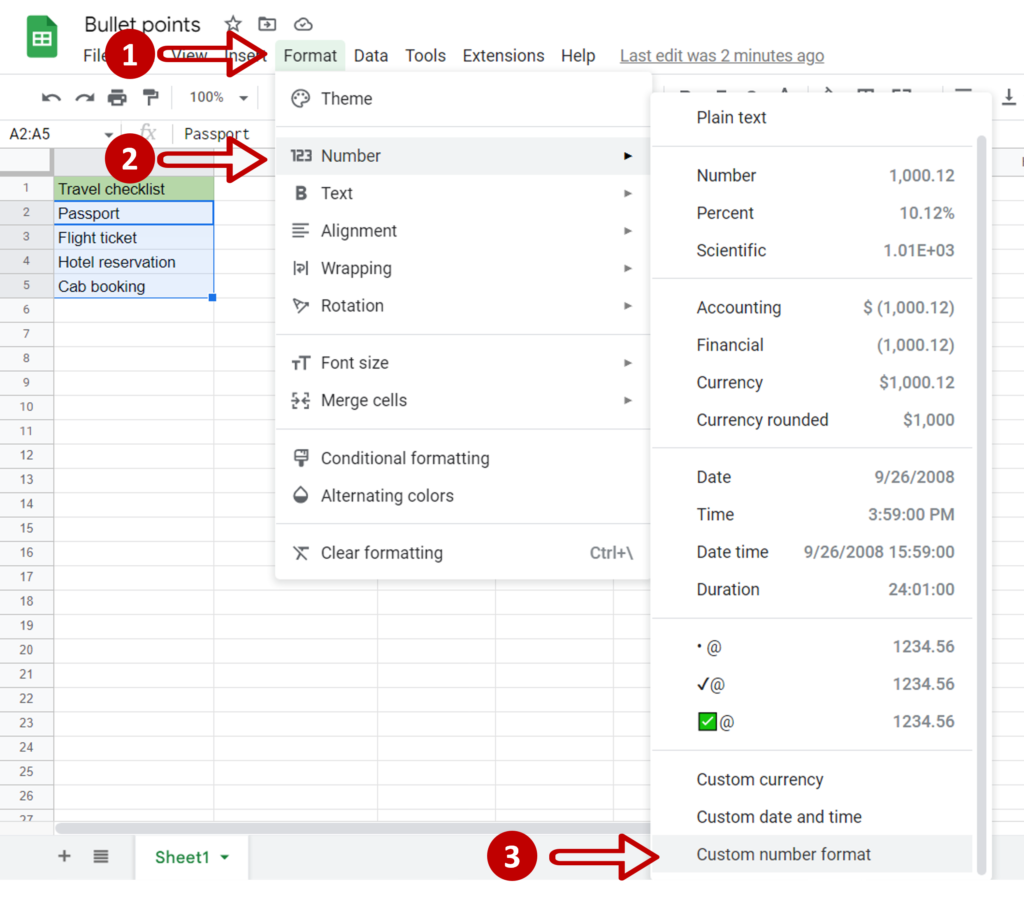This screenshot has height=897, width=1024.
Task: Apply the Financial format
Action: point(812,345)
